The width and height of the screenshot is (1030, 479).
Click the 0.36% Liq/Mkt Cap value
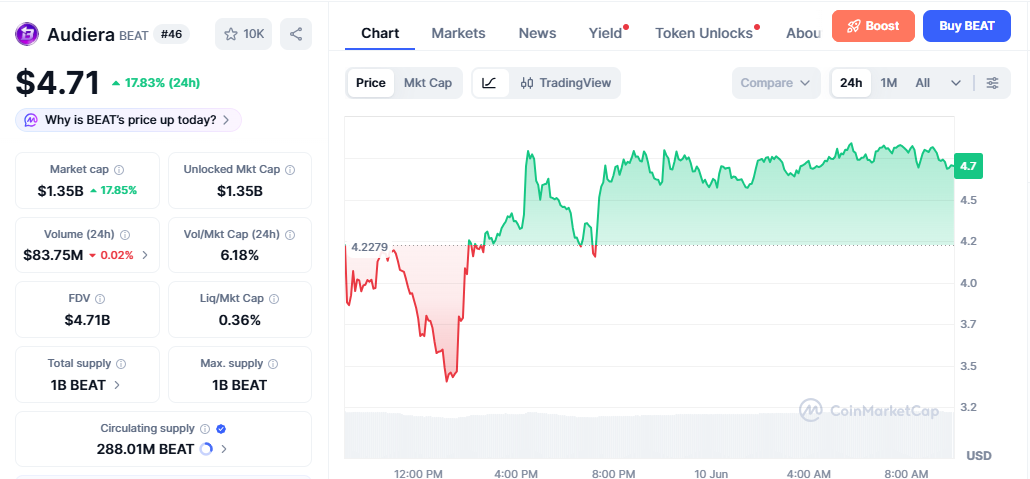click(x=240, y=320)
